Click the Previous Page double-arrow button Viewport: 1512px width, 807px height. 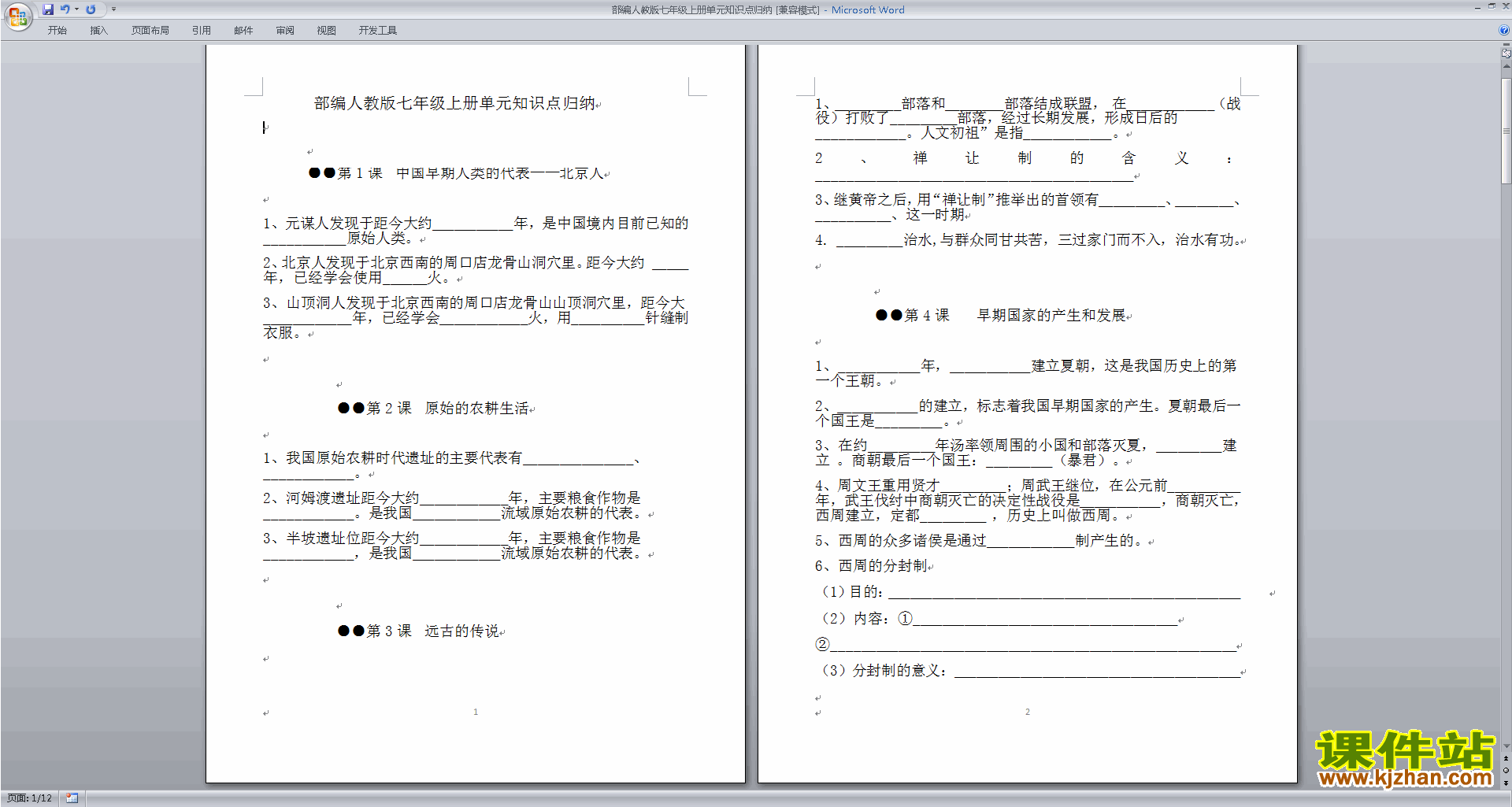(x=1506, y=758)
